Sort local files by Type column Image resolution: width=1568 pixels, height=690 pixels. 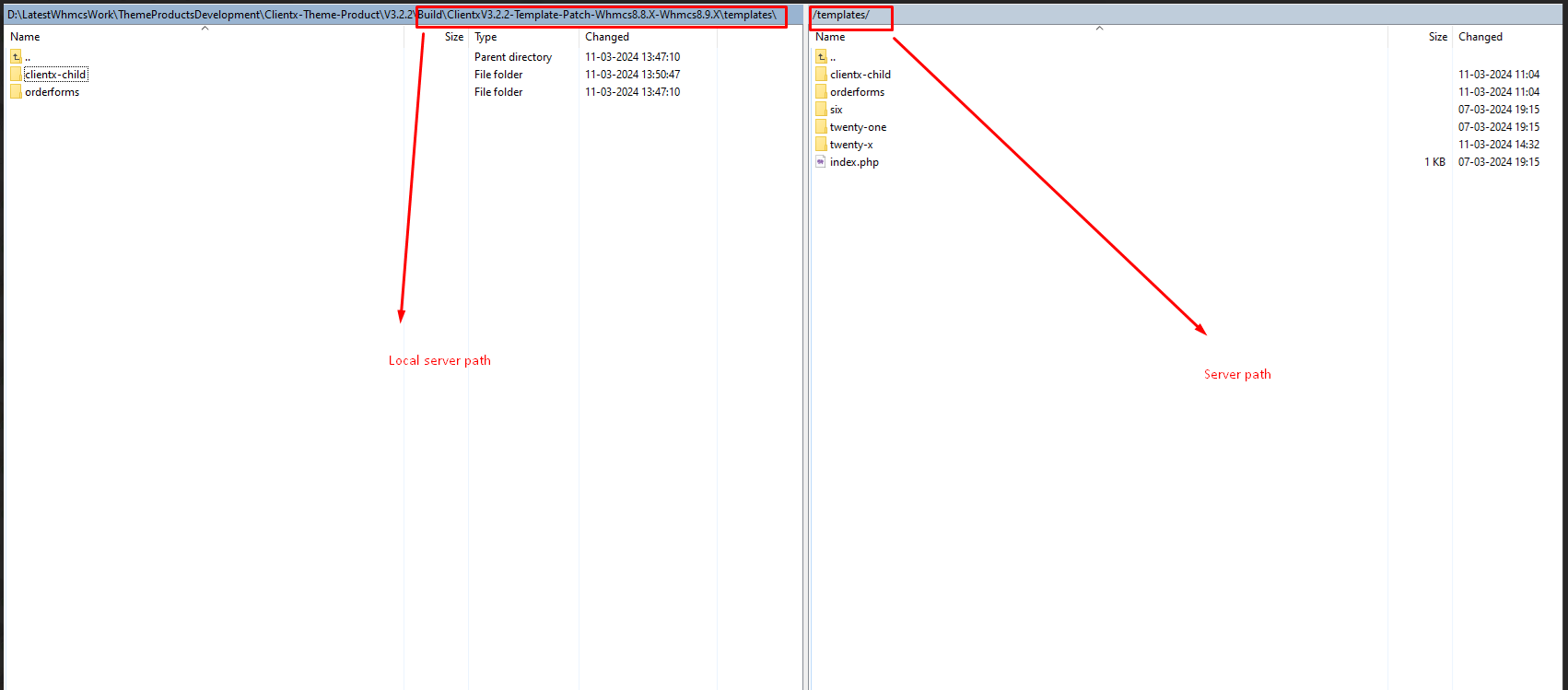[x=486, y=37]
